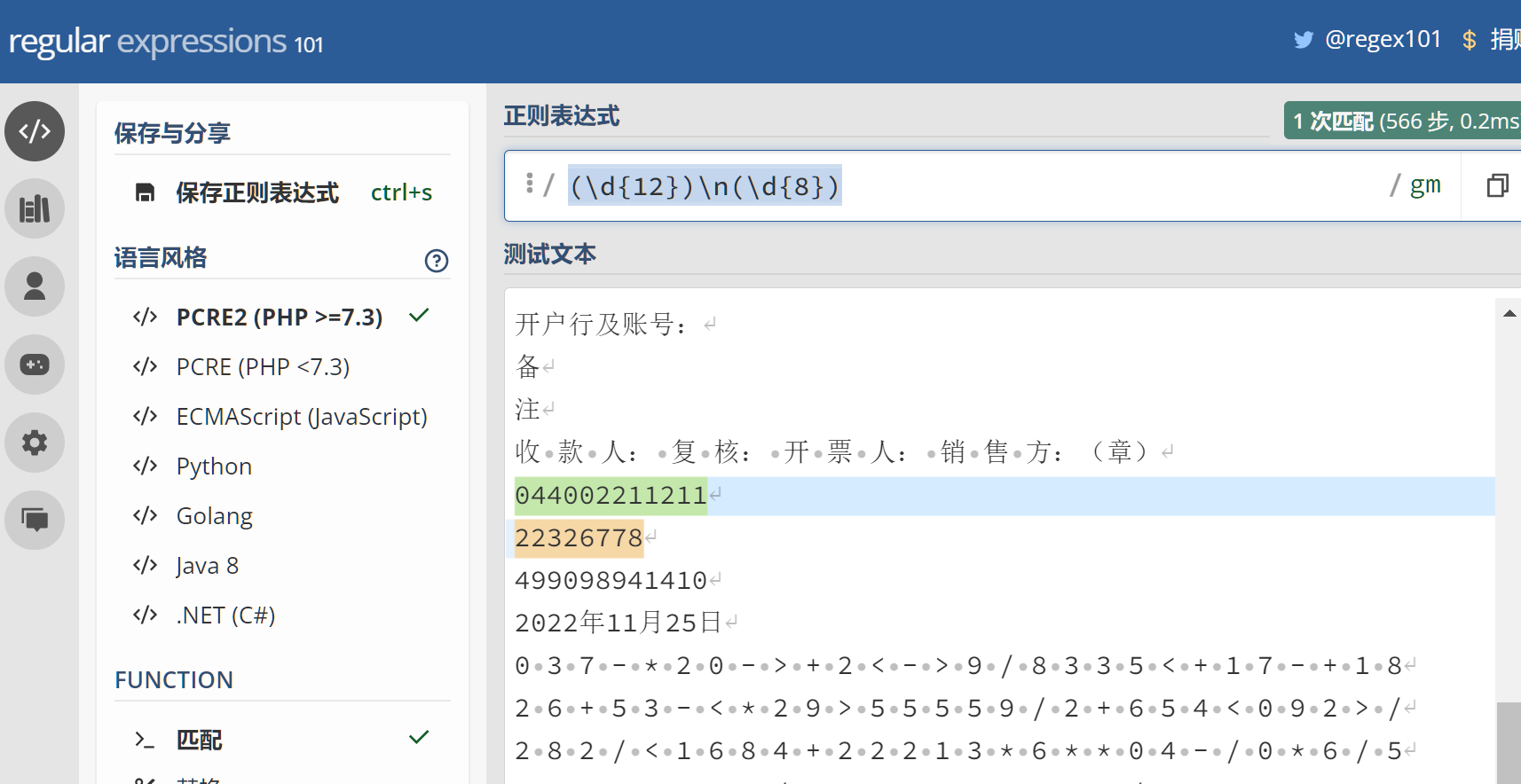
Task: Open the delimiter options dots icon
Action: click(x=529, y=183)
